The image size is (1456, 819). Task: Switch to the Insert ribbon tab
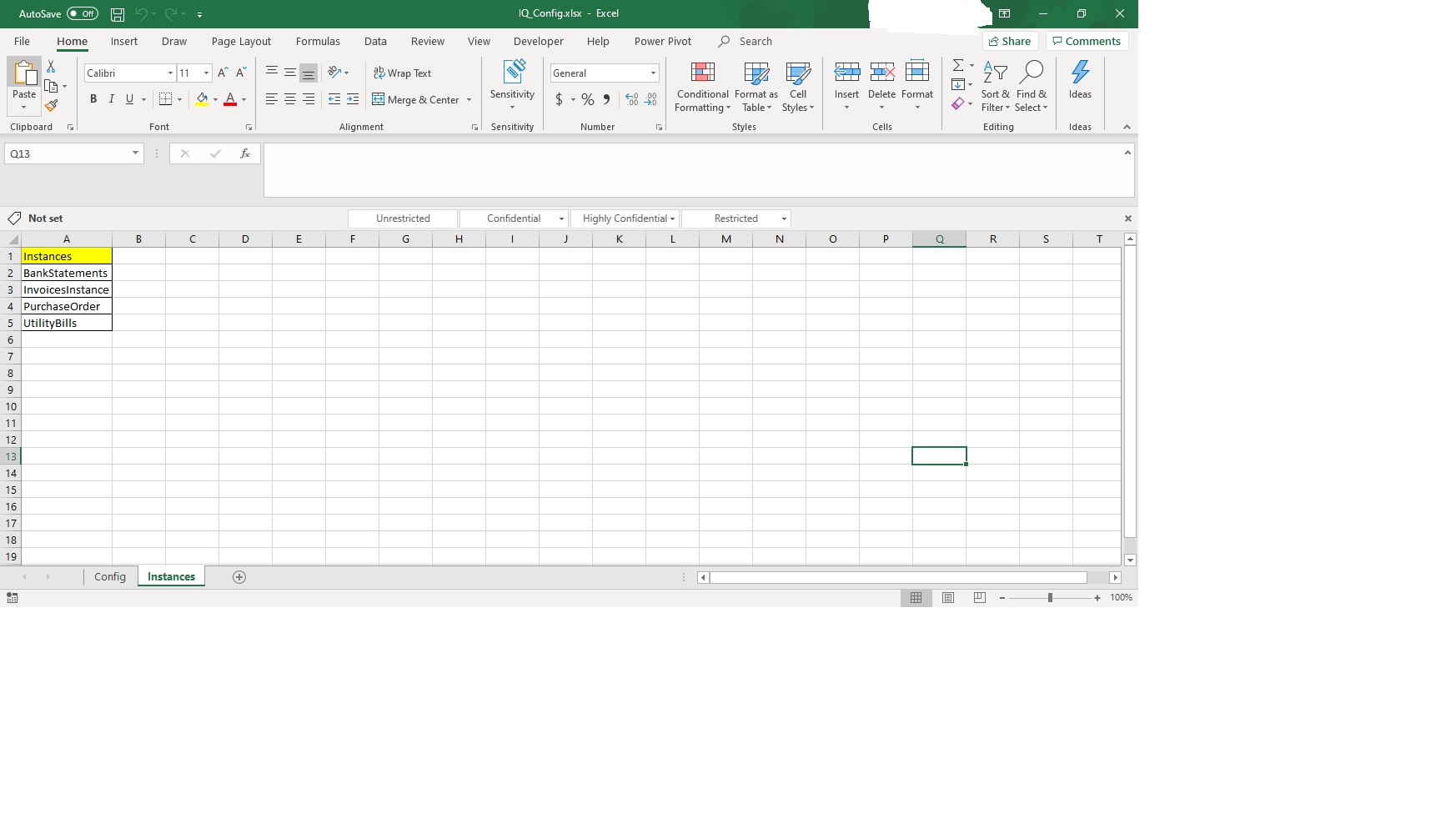point(124,42)
